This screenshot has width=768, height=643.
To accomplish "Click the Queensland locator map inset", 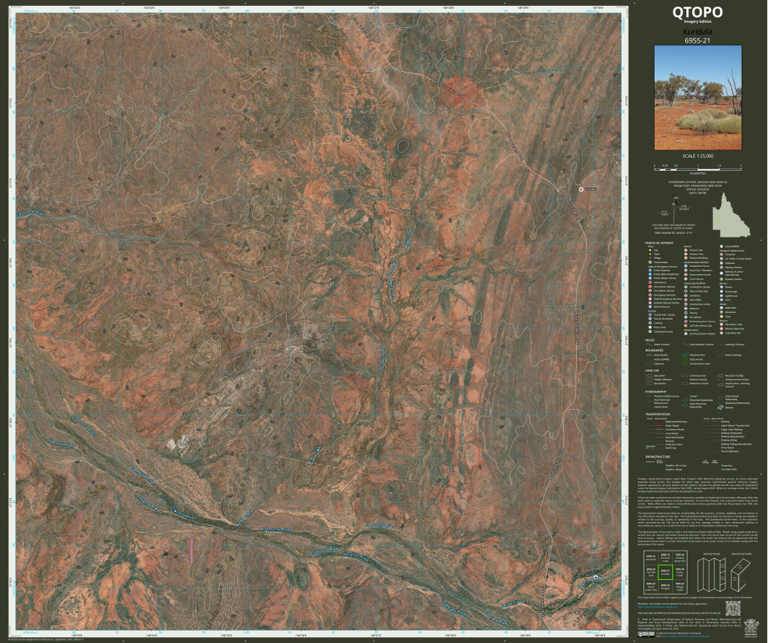I will click(x=731, y=214).
